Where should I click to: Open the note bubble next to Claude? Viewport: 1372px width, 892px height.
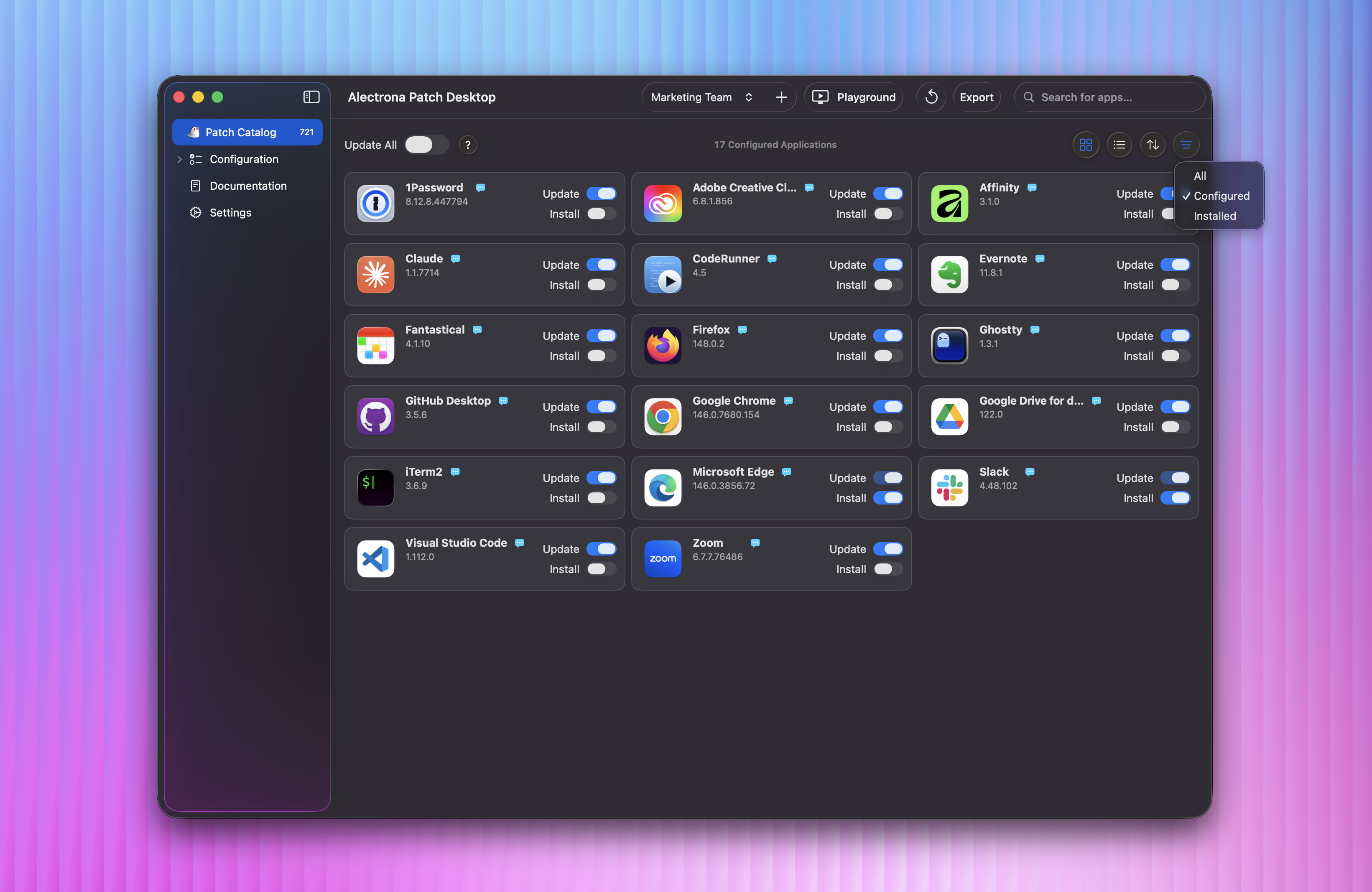[455, 259]
